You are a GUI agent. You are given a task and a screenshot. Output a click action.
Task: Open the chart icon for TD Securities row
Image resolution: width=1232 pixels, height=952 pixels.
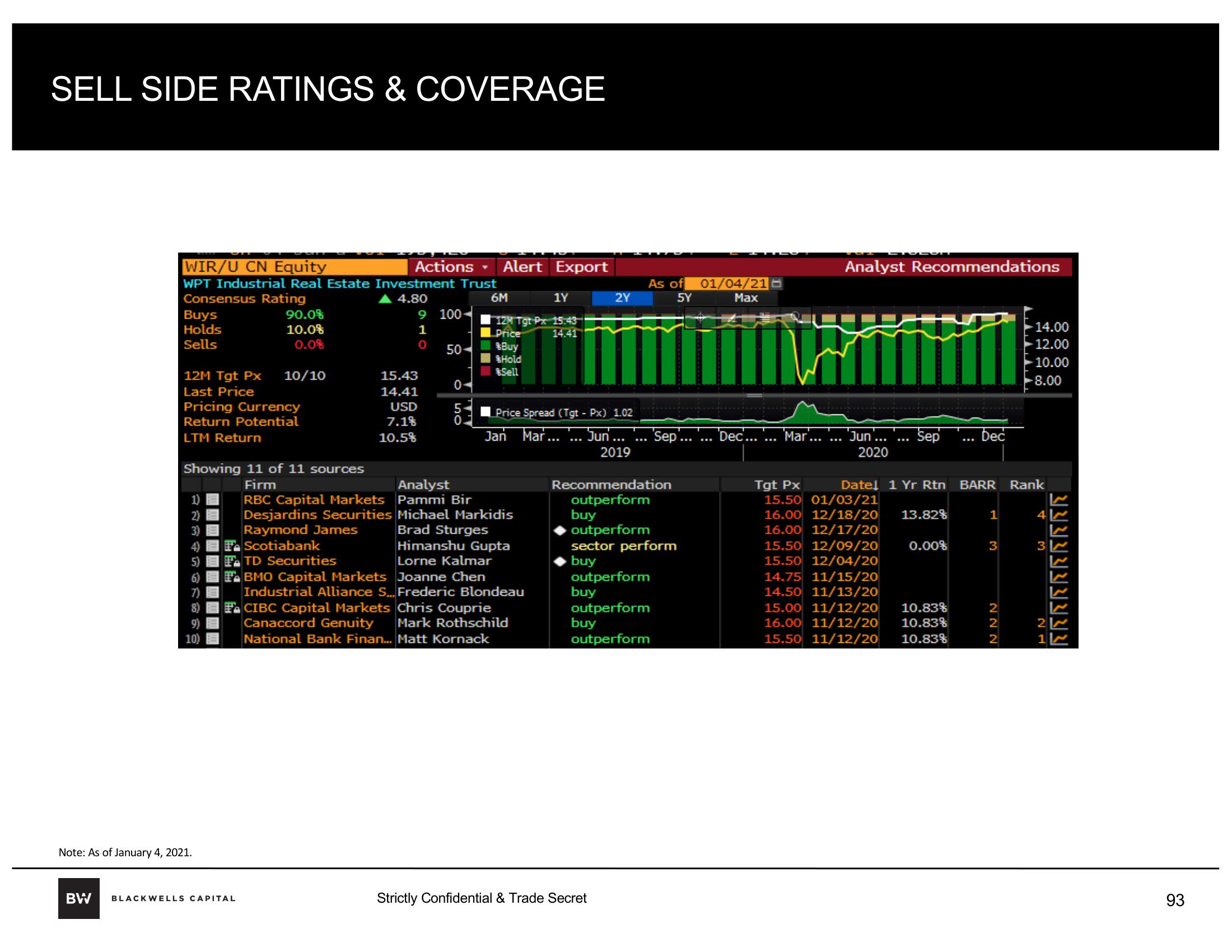(1060, 561)
